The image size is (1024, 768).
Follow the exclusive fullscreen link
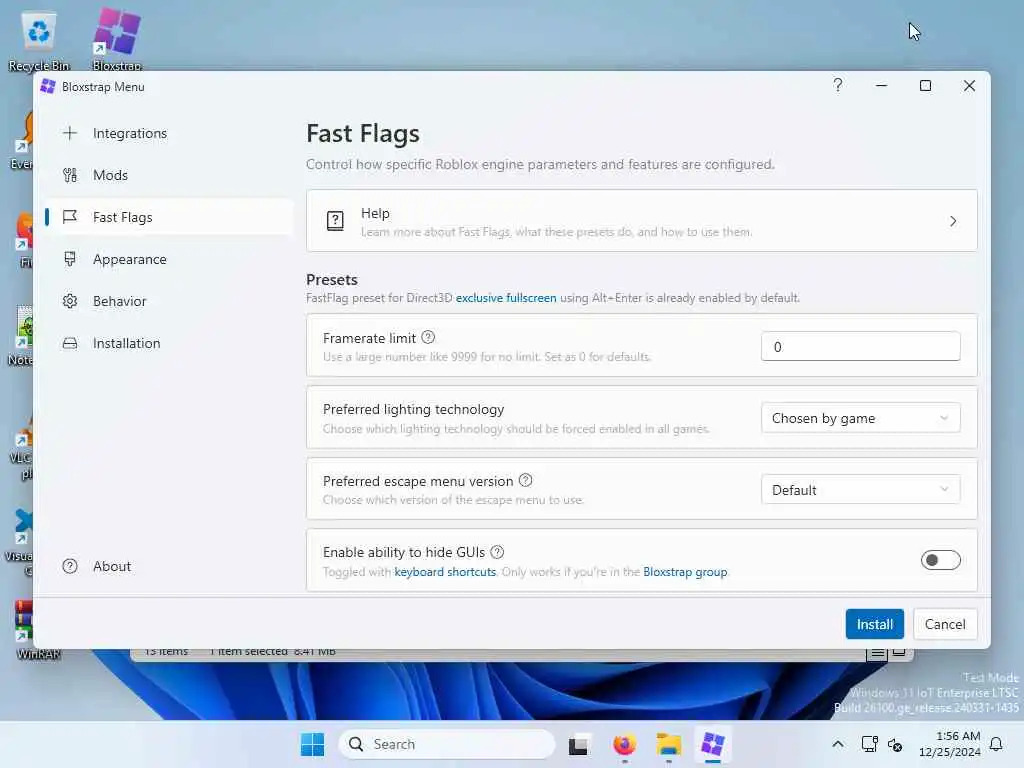(x=506, y=298)
